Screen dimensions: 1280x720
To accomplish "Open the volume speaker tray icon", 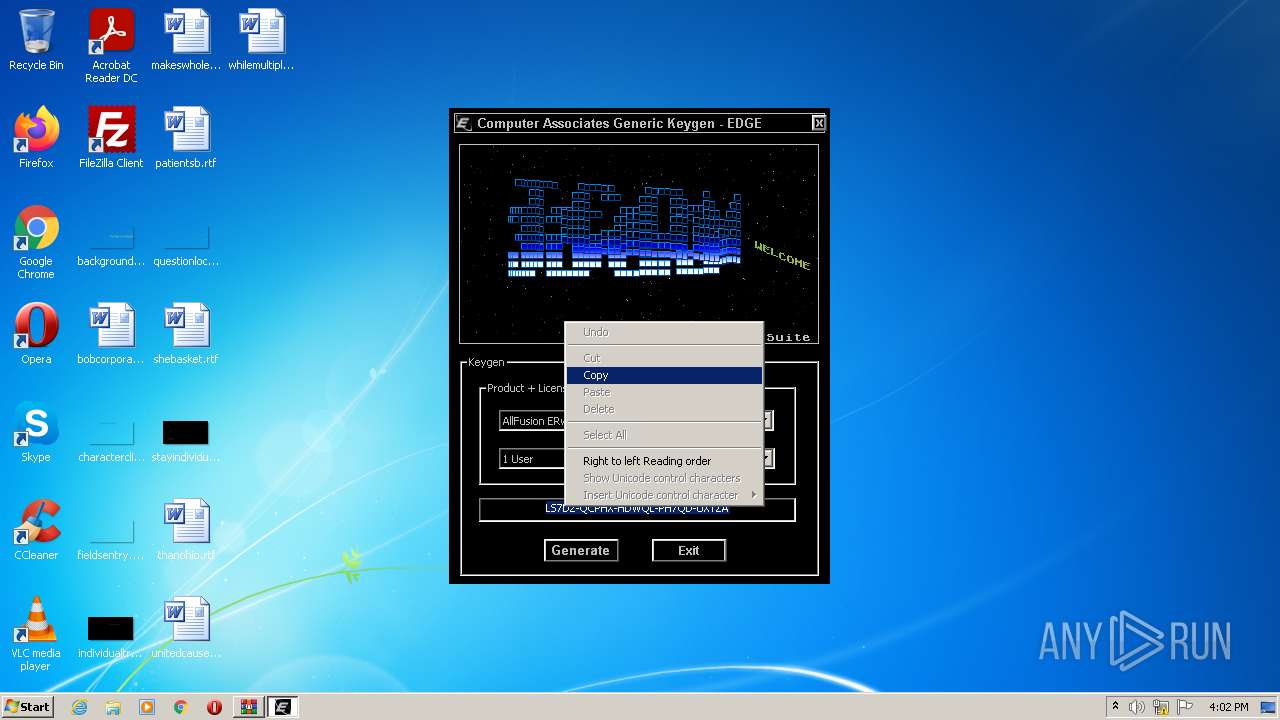I will click(x=1137, y=707).
